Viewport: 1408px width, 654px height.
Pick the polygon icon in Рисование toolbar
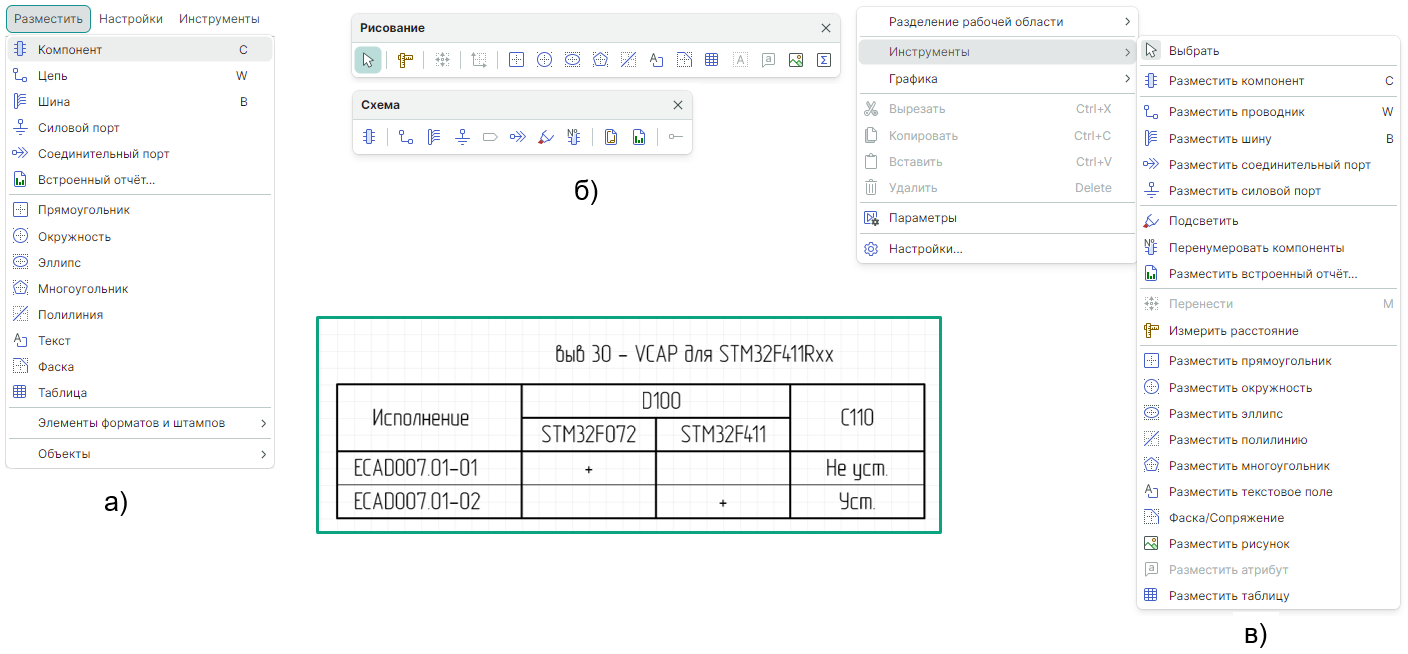pyautogui.click(x=600, y=60)
